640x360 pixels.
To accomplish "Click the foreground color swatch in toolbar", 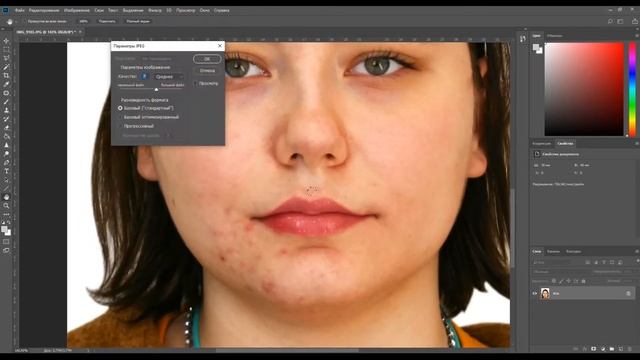I will click(4, 230).
